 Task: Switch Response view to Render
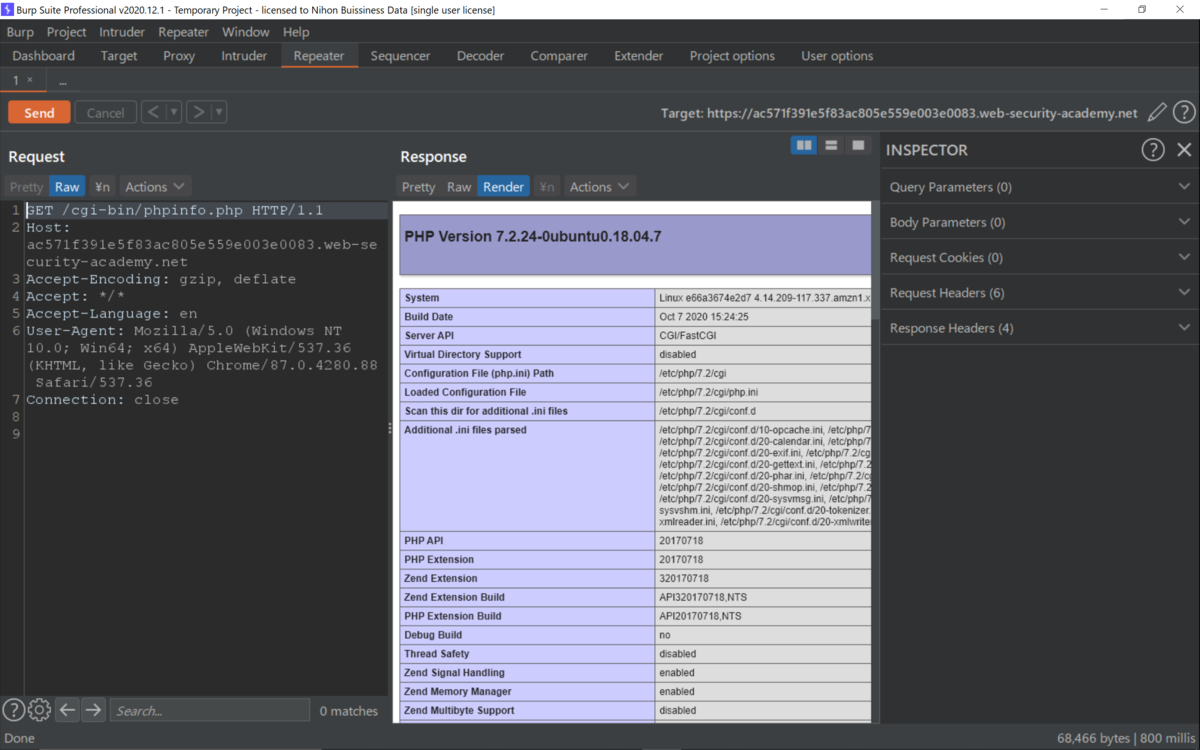click(503, 187)
